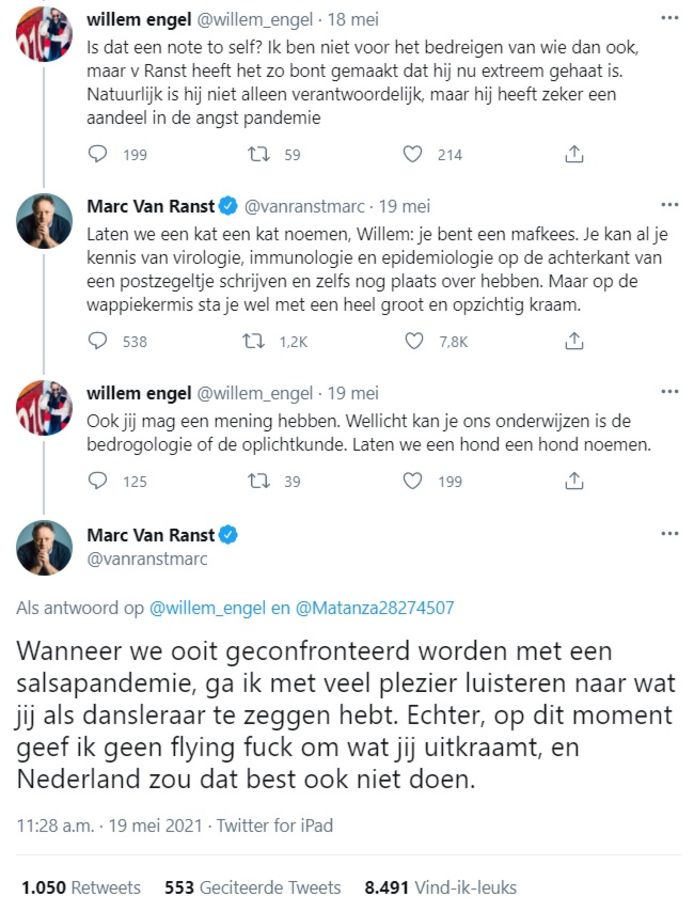The image size is (694, 912).
Task: Reply to willem engel's 18 mei tweet
Action: tap(99, 154)
